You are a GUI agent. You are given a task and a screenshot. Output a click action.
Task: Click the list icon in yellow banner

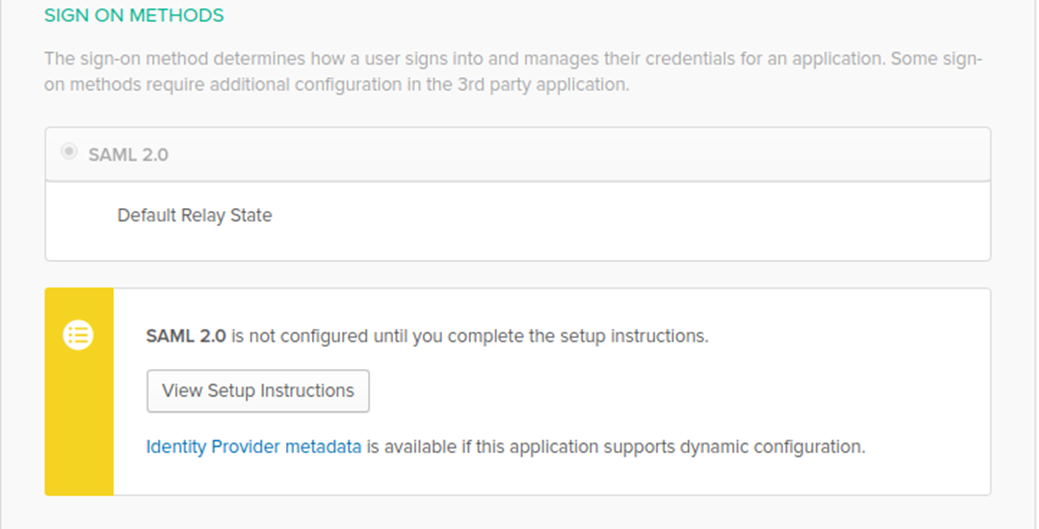(78, 336)
